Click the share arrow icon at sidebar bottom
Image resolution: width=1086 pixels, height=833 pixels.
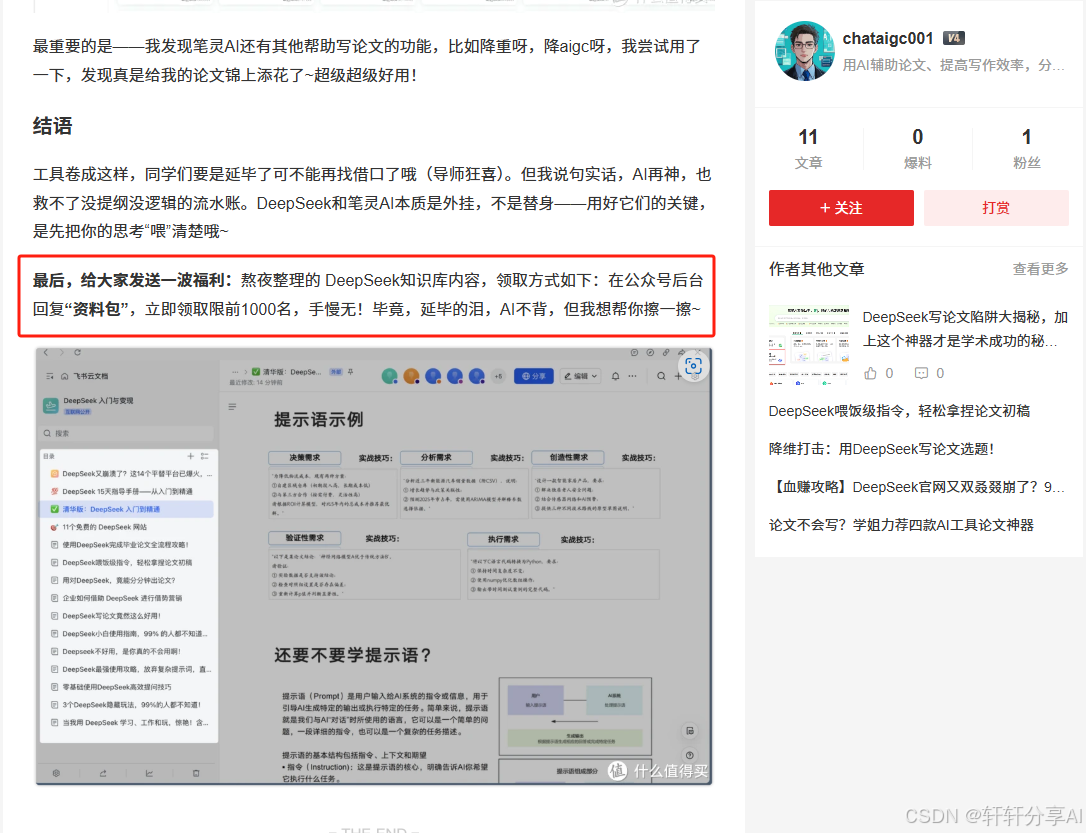[x=103, y=773]
